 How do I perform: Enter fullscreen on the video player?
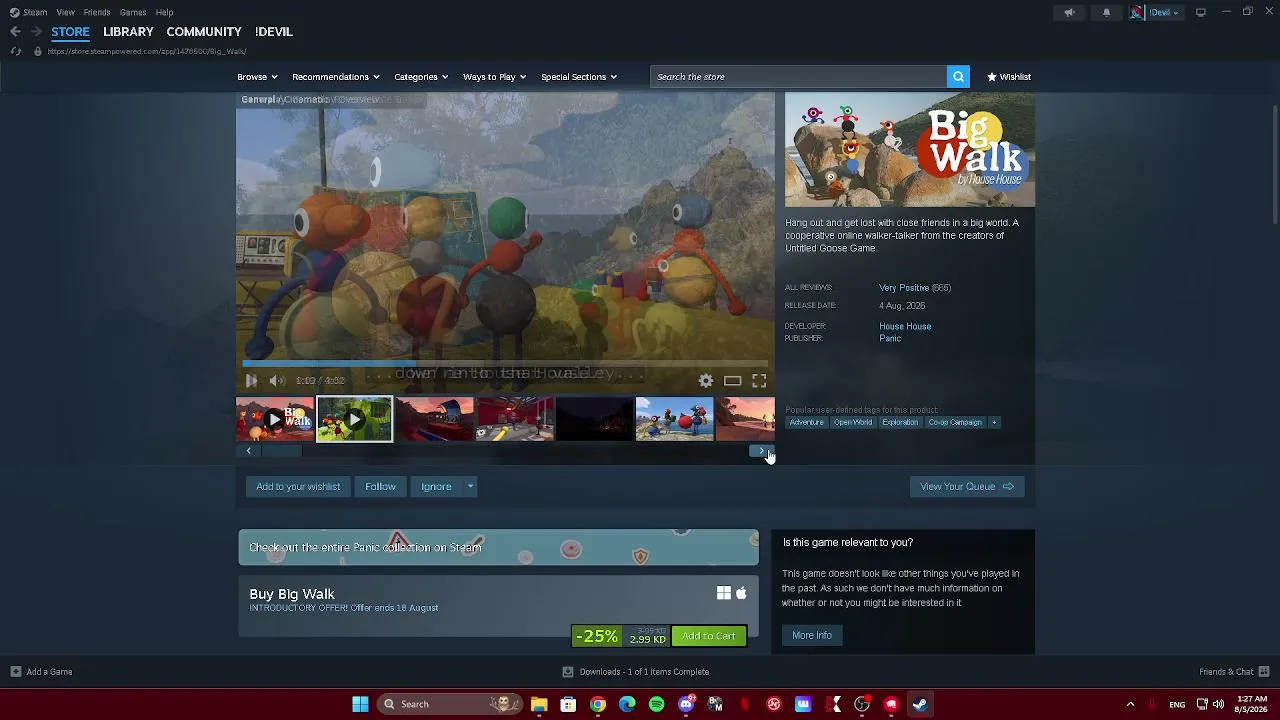[759, 380]
